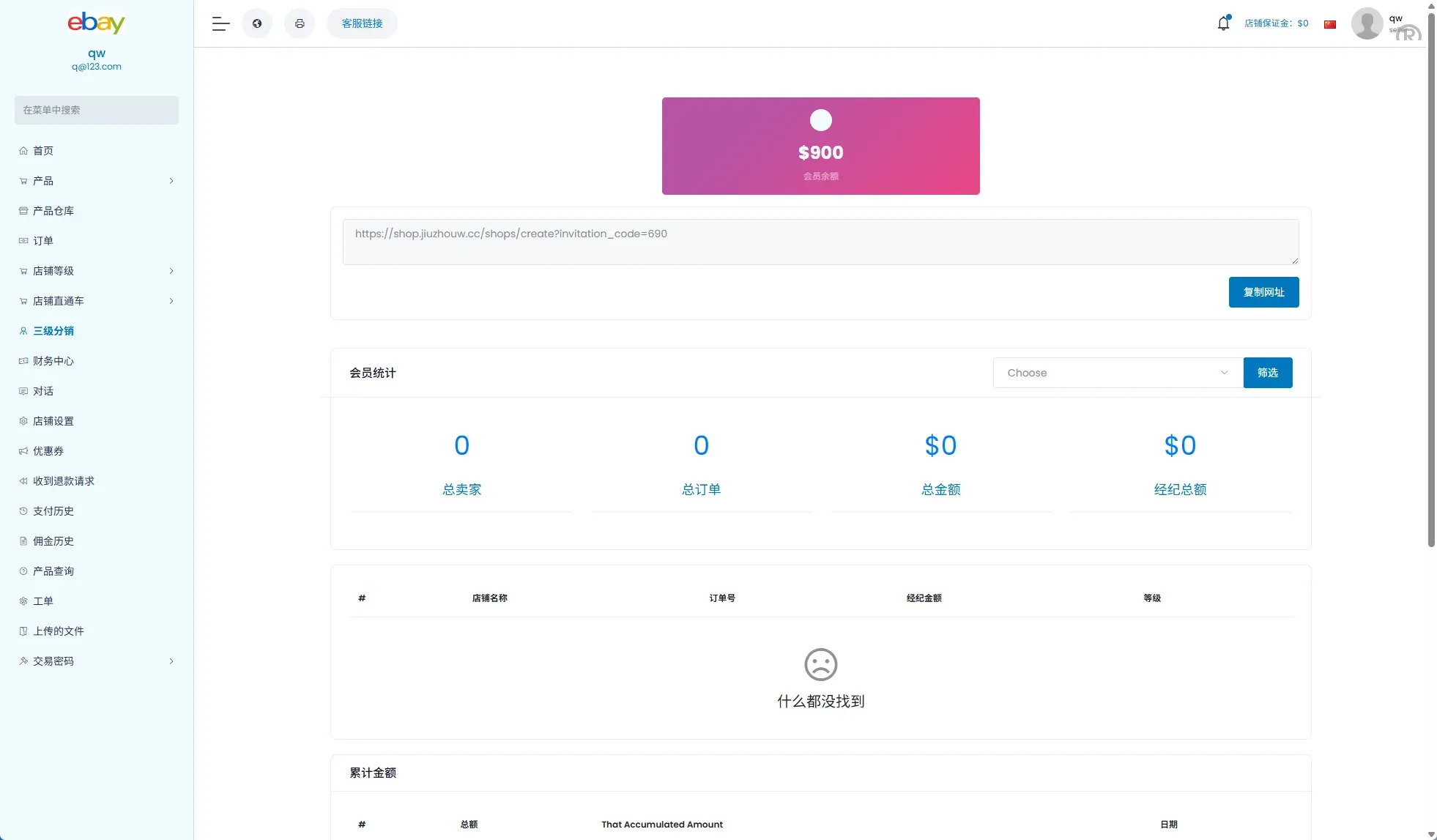1437x840 pixels.
Task: Select the 对话 chat icon in sidebar
Action: pyautogui.click(x=24, y=390)
